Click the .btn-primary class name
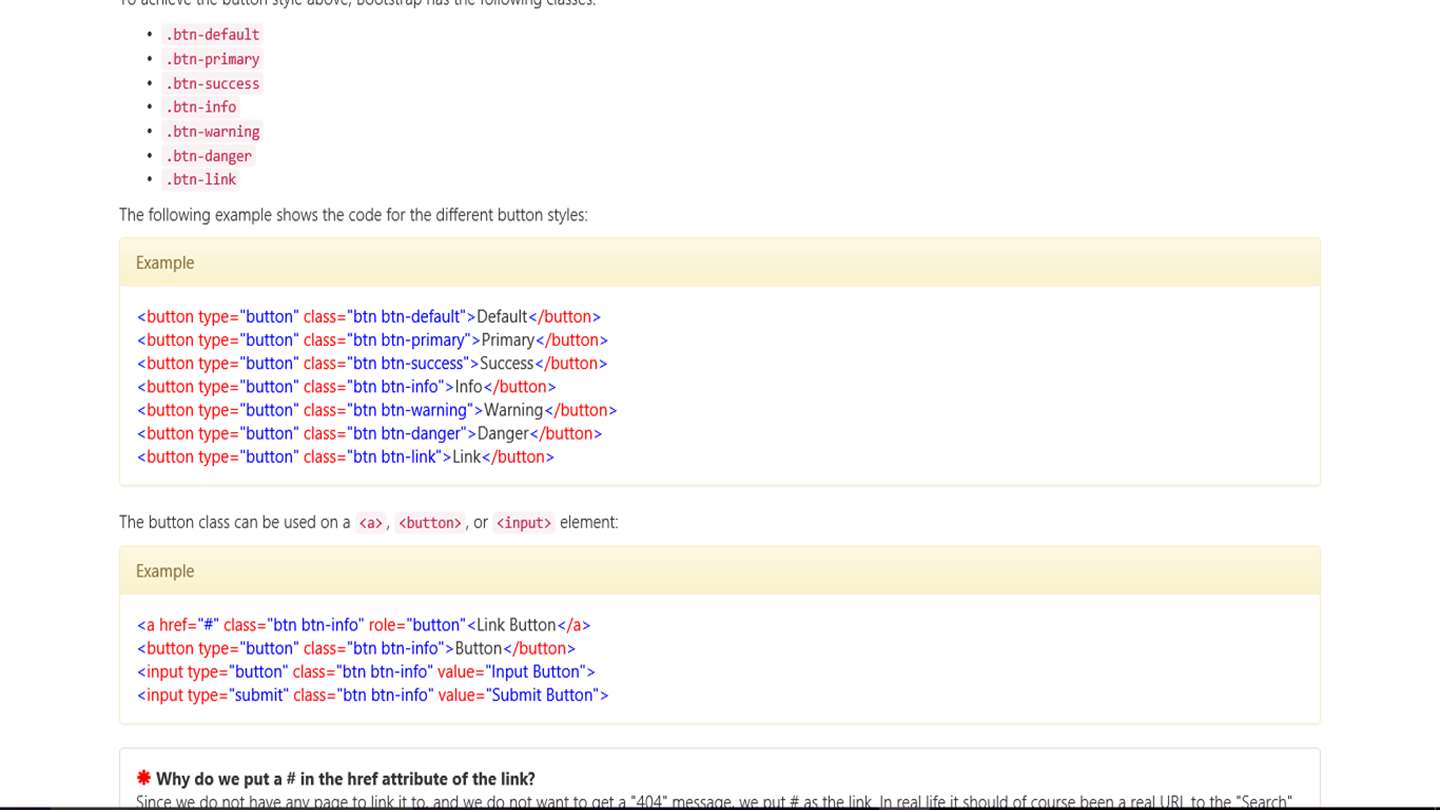Image resolution: width=1440 pixels, height=810 pixels. coord(212,59)
